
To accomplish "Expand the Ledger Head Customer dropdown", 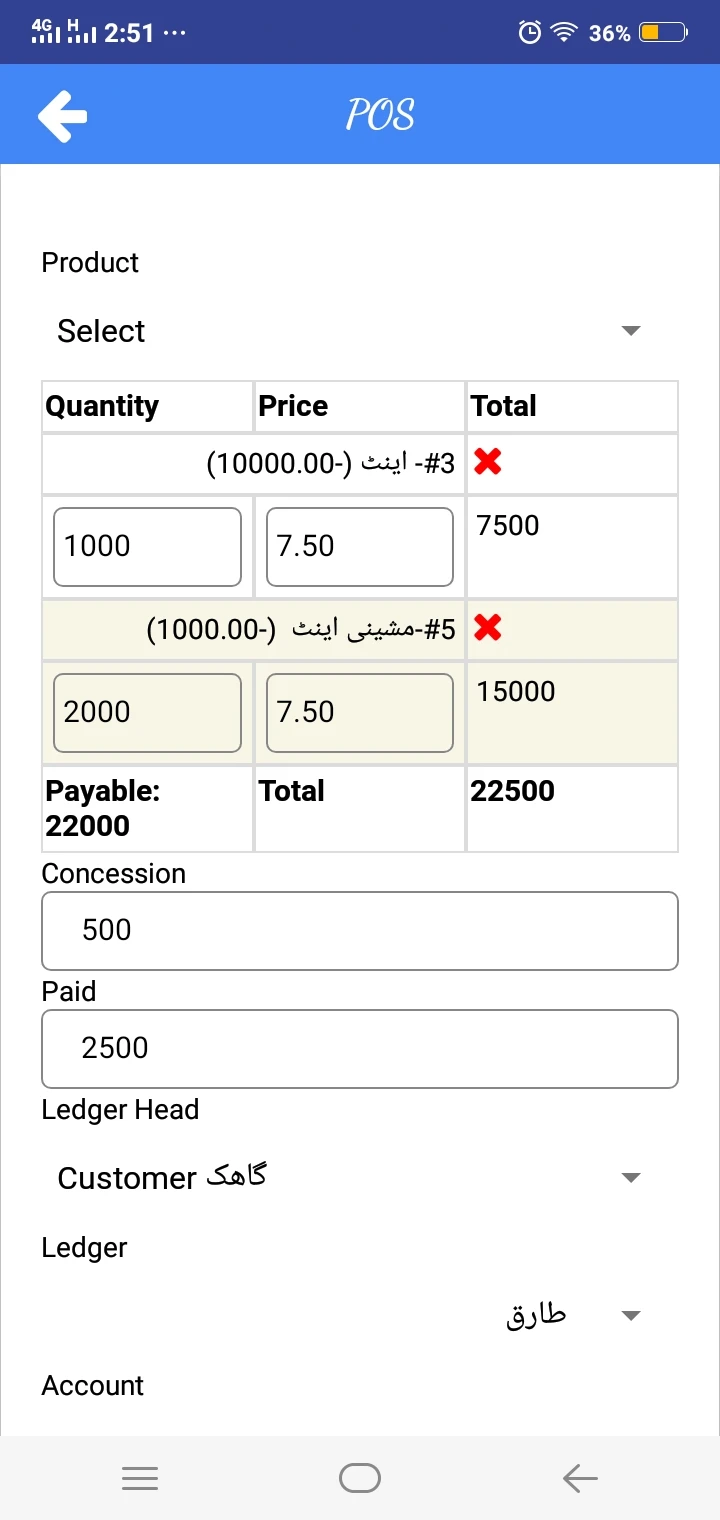I will [350, 1177].
